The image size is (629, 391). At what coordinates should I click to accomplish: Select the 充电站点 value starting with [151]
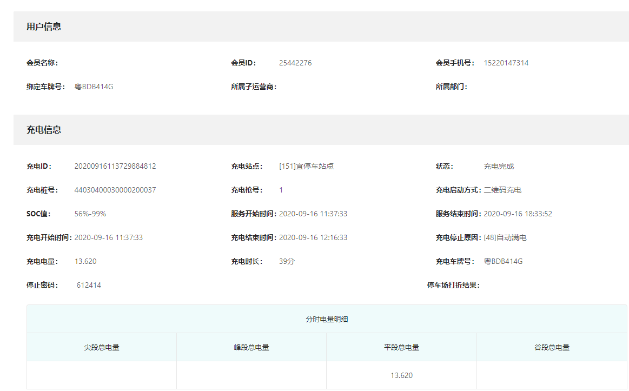(306, 166)
